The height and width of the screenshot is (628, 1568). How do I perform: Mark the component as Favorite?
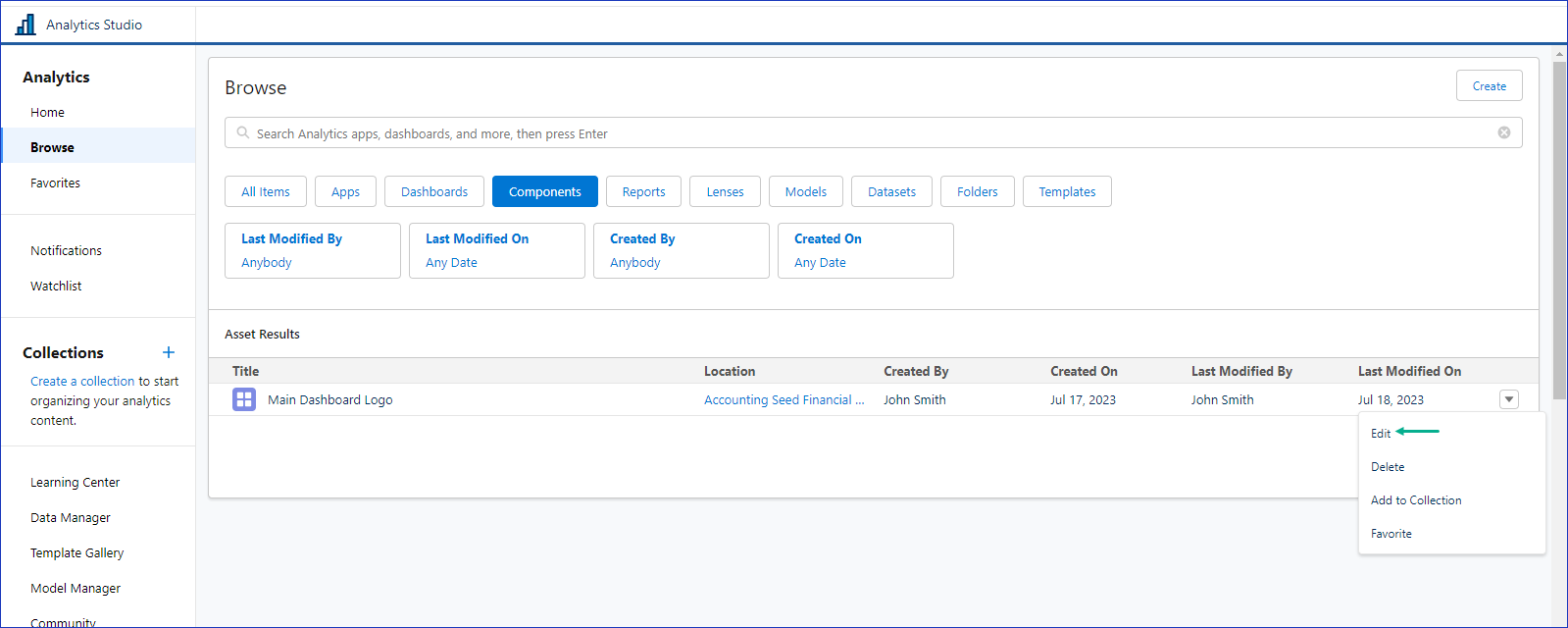tap(1391, 534)
